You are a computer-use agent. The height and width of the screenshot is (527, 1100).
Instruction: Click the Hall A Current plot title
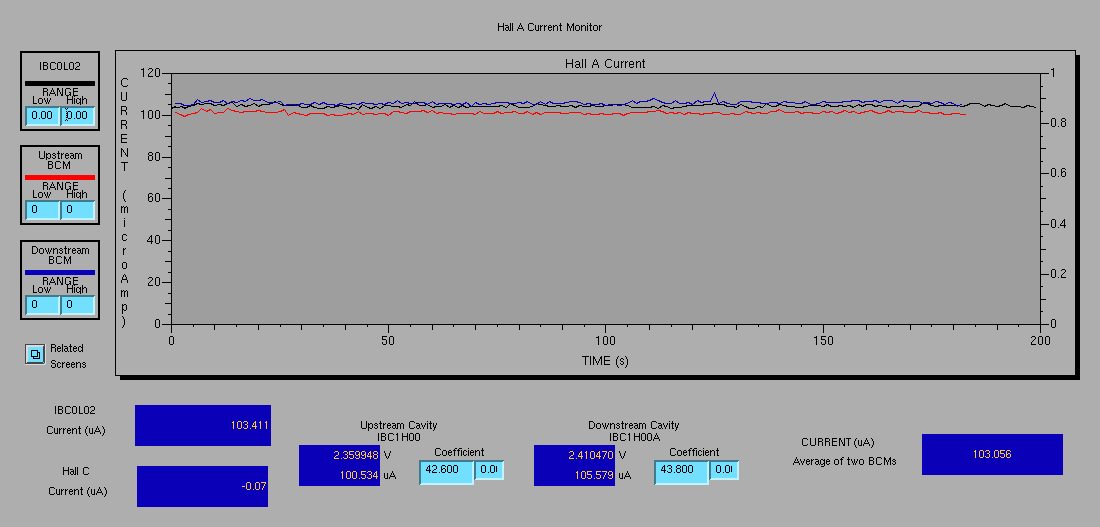pos(605,63)
